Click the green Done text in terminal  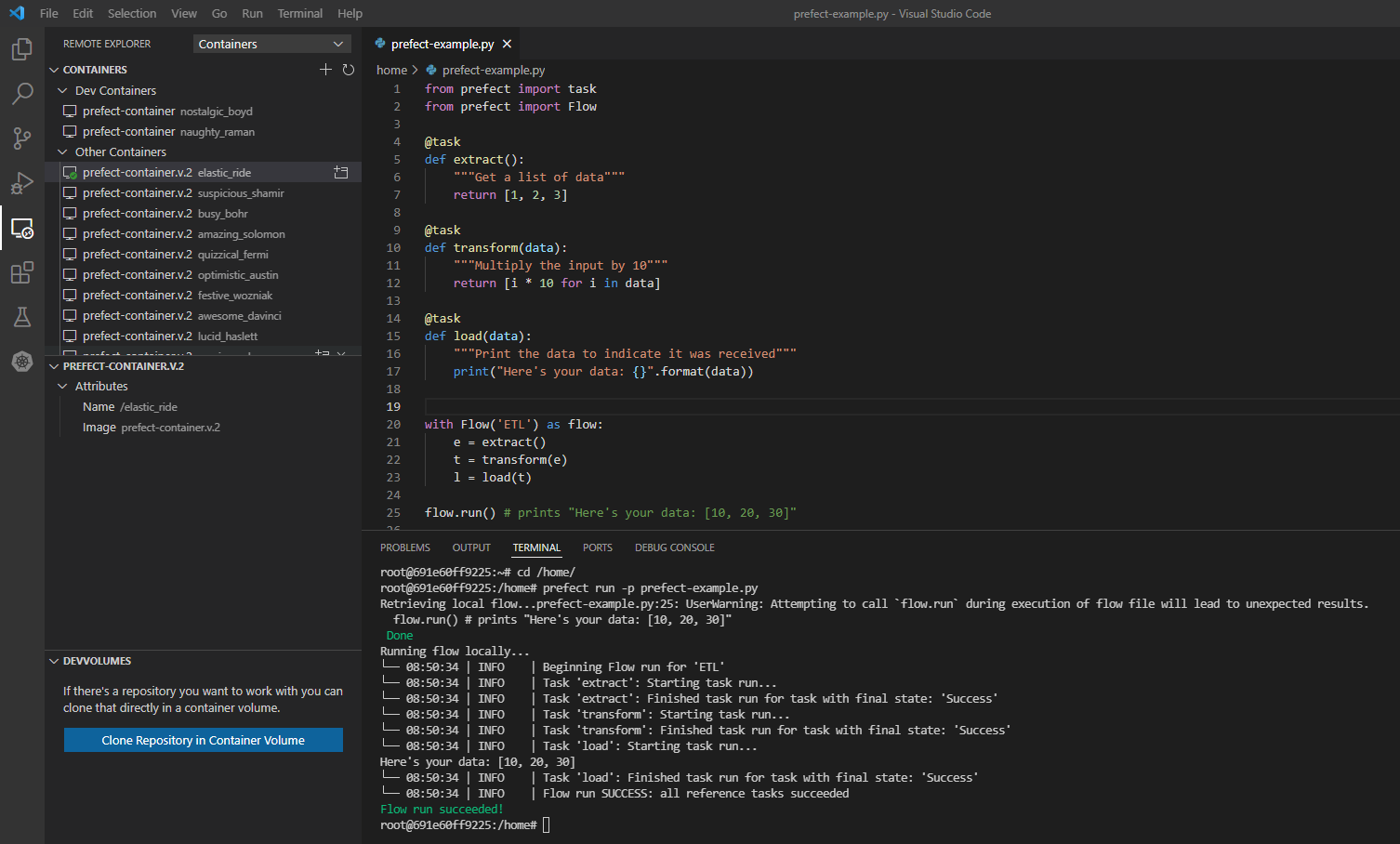click(x=400, y=636)
